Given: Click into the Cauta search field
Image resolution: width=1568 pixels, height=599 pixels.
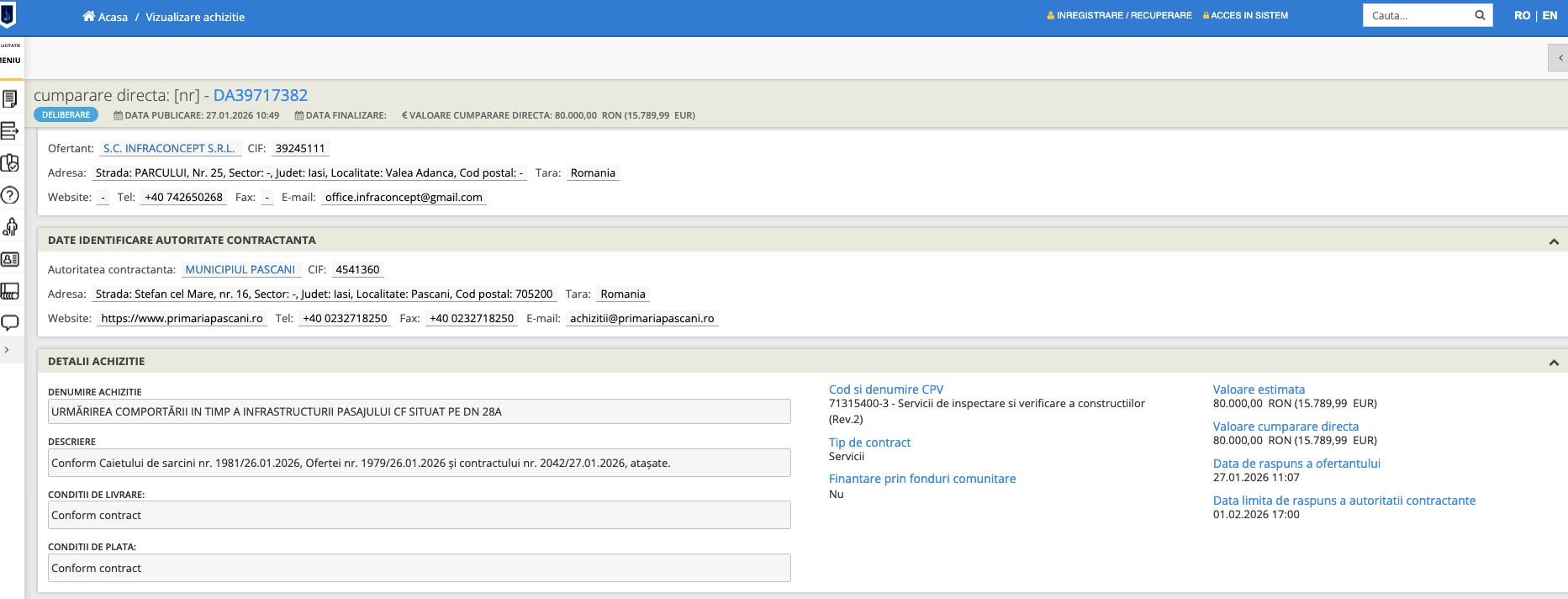Looking at the screenshot, I should pos(1418,15).
